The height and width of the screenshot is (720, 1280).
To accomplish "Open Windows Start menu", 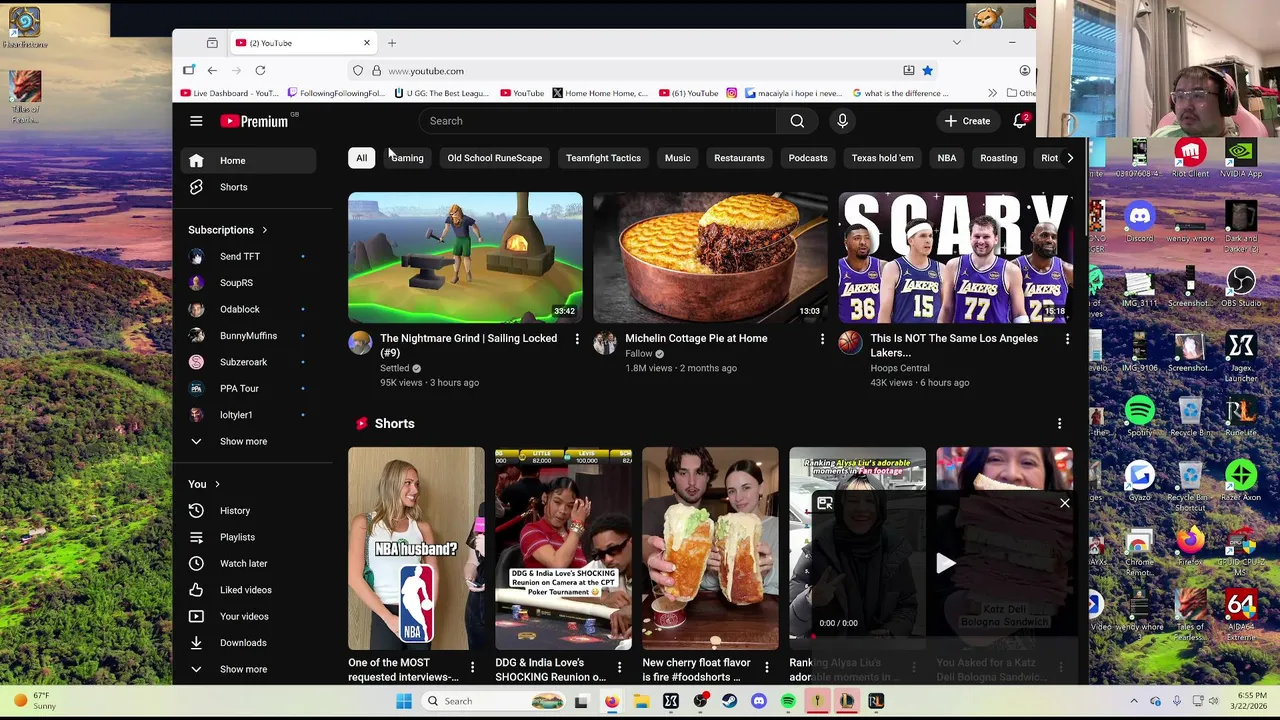I will pos(404,701).
